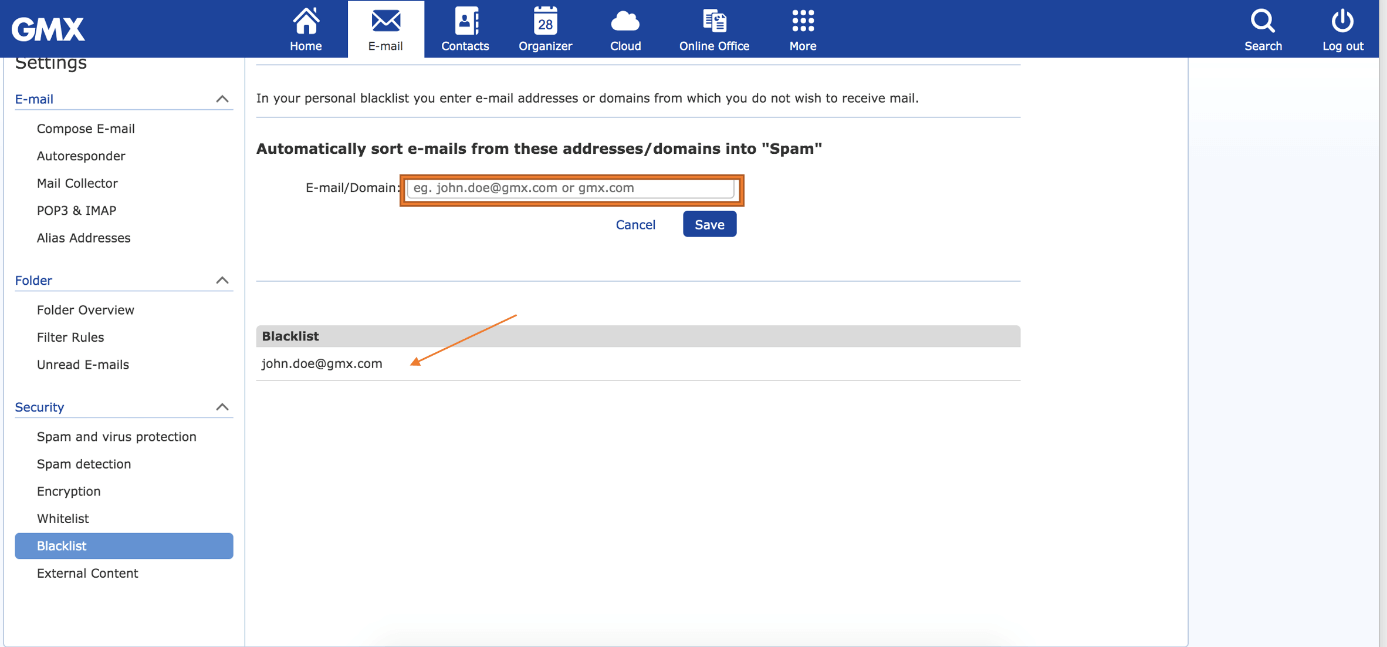The image size is (1387, 647).
Task: Open Folder Overview settings
Action: 85,310
